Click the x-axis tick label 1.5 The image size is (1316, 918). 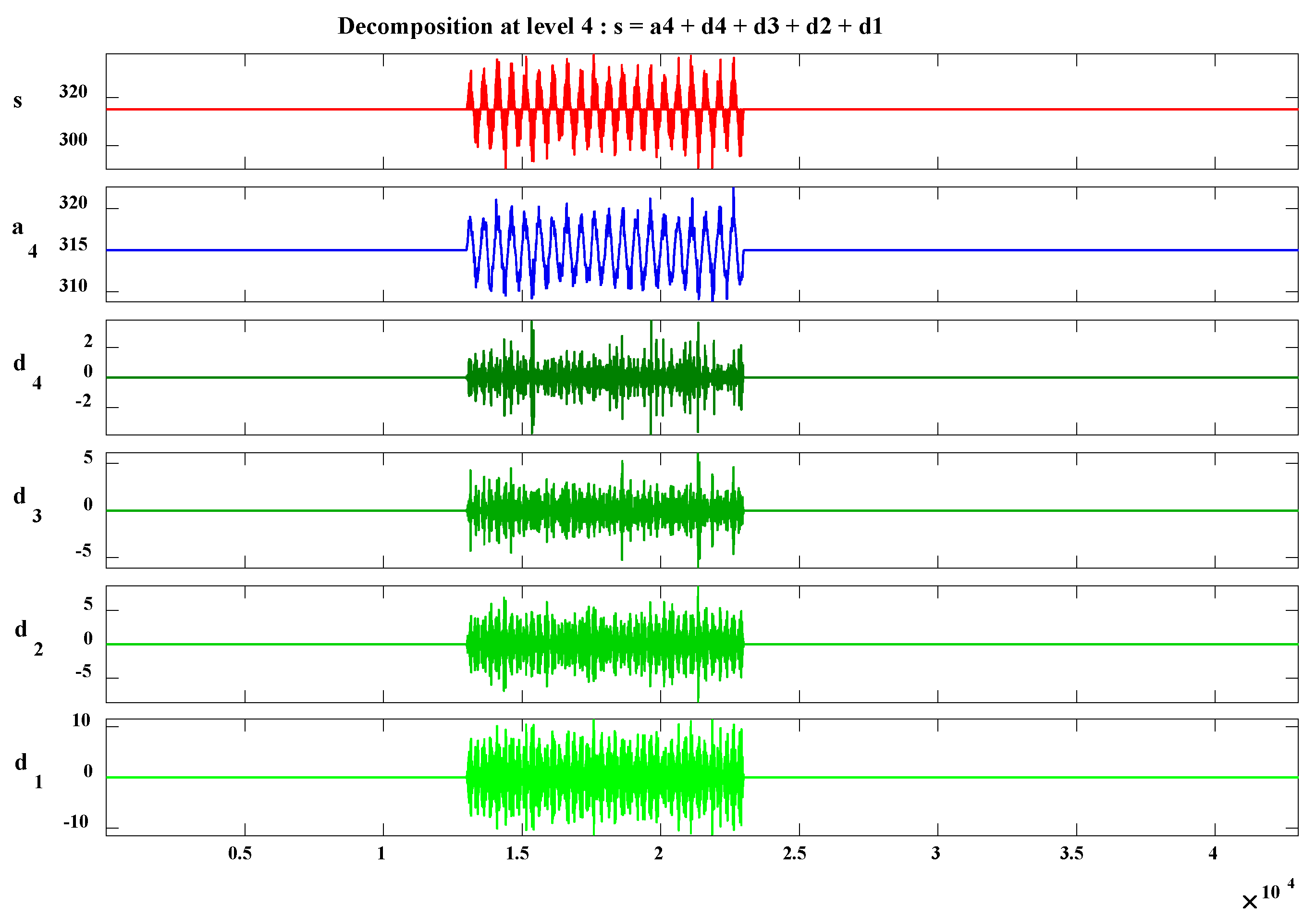517,853
